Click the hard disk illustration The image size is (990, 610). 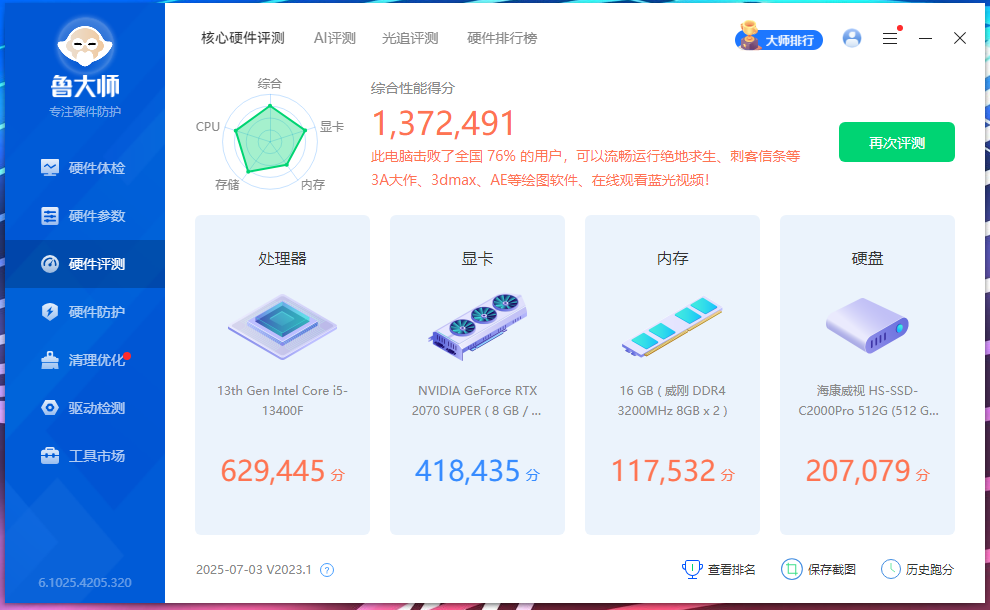click(867, 326)
